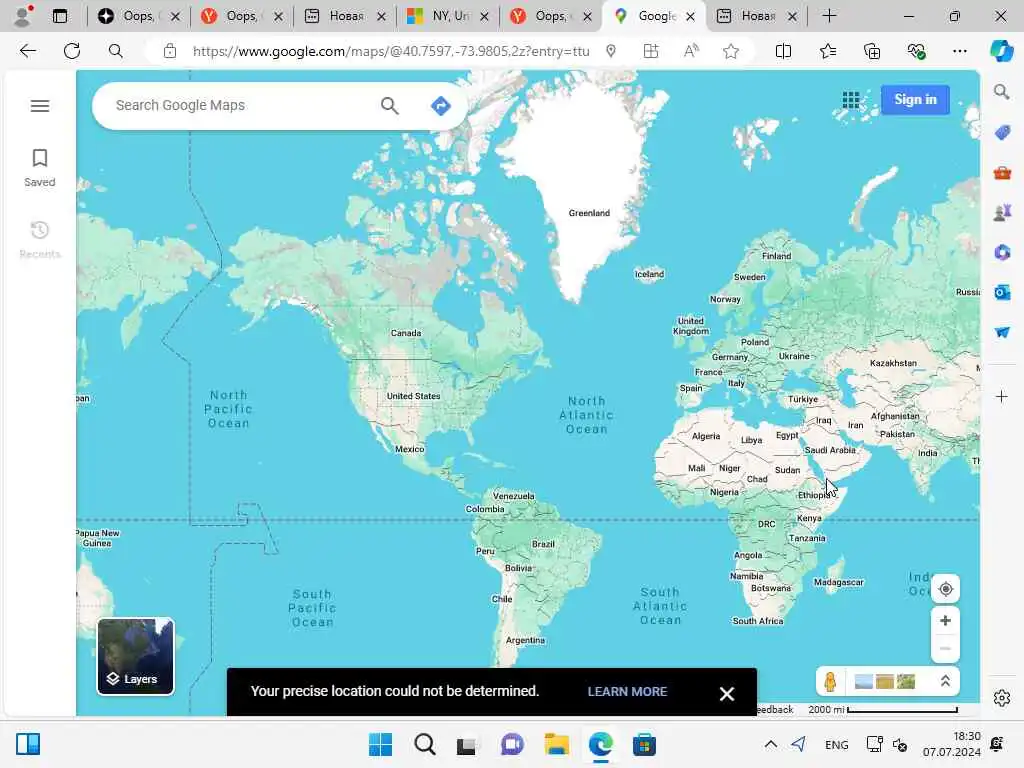Select the Street View pegman
The image size is (1024, 768).
point(830,682)
